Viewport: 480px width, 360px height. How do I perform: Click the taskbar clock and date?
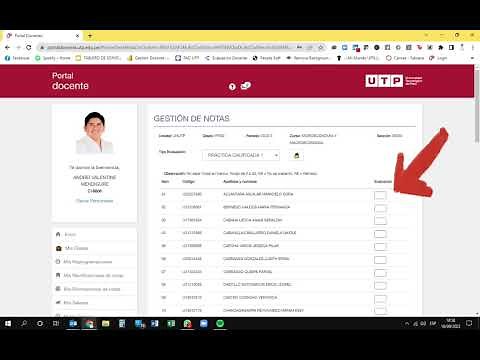451,323
